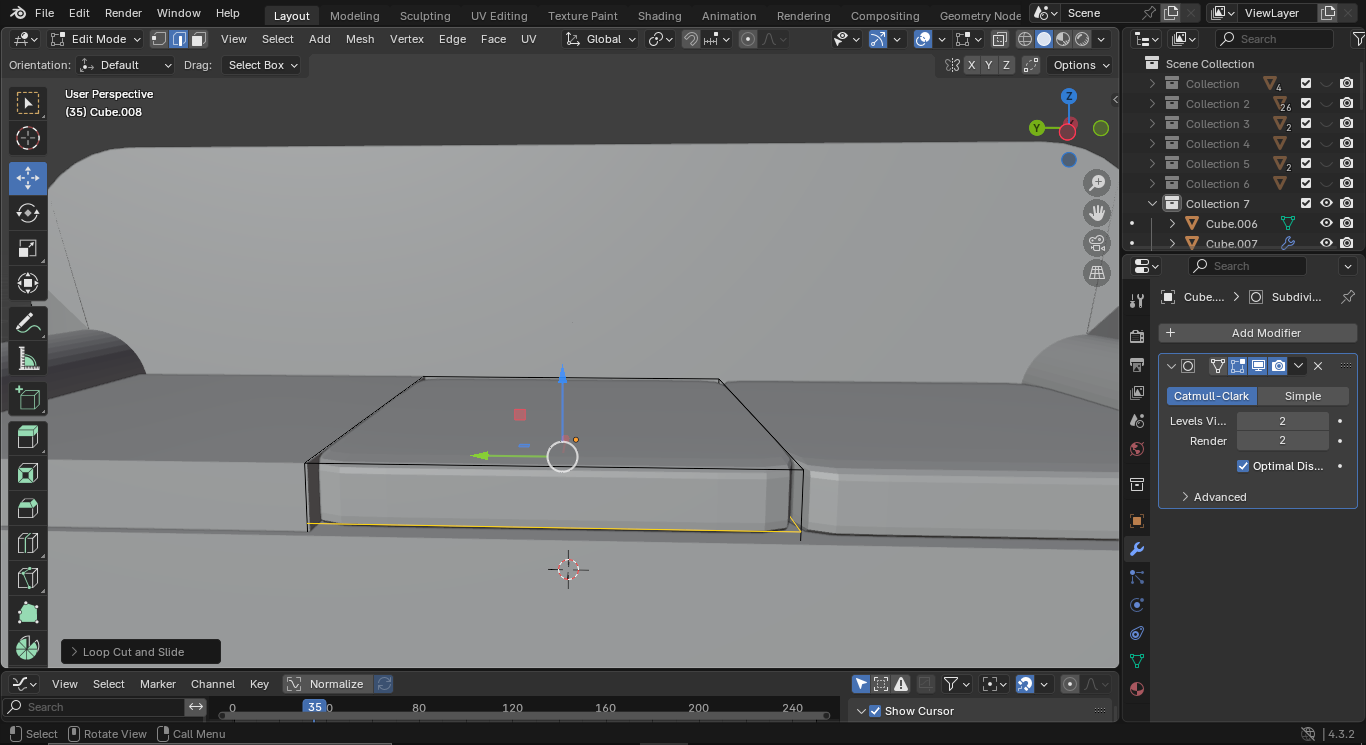
Task: Hide Collection 7 in the viewport
Action: 1326,204
